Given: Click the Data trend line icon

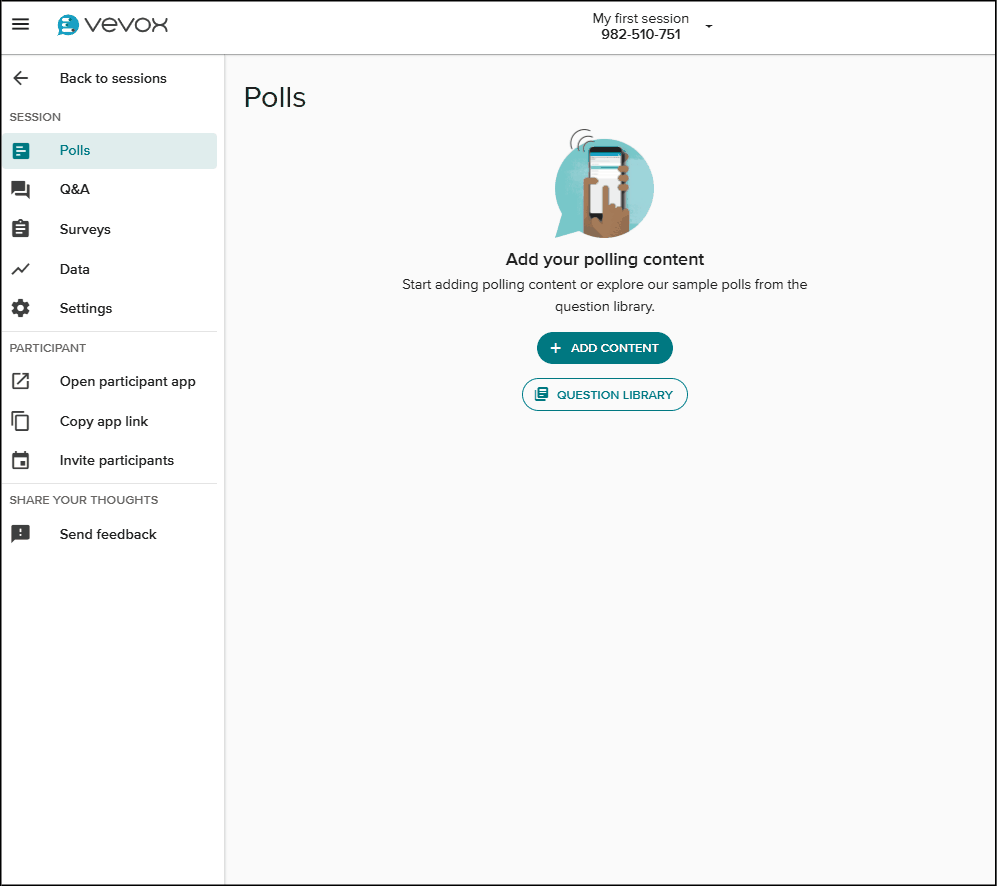Looking at the screenshot, I should click(20, 269).
